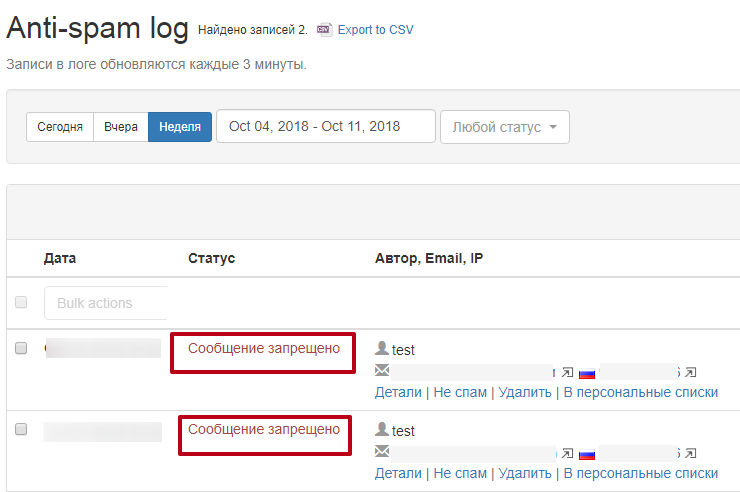Open external link icon after second row IP

point(691,452)
